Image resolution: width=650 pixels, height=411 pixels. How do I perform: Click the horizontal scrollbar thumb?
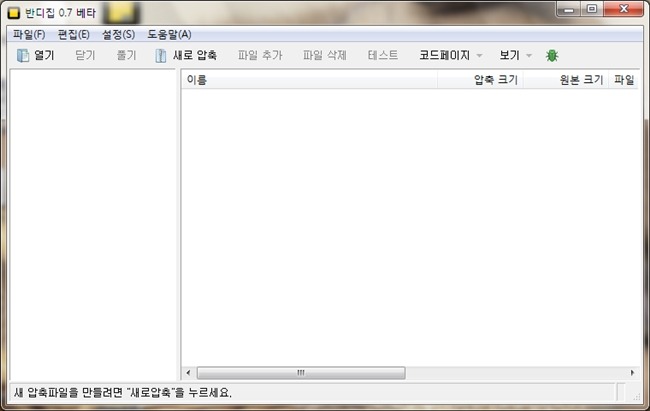click(301, 372)
